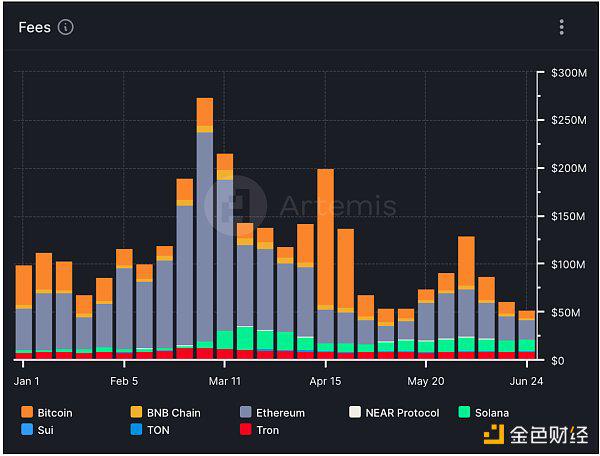The width and height of the screenshot is (600, 456).
Task: Click the $200M y-axis label
Action: [x=569, y=168]
